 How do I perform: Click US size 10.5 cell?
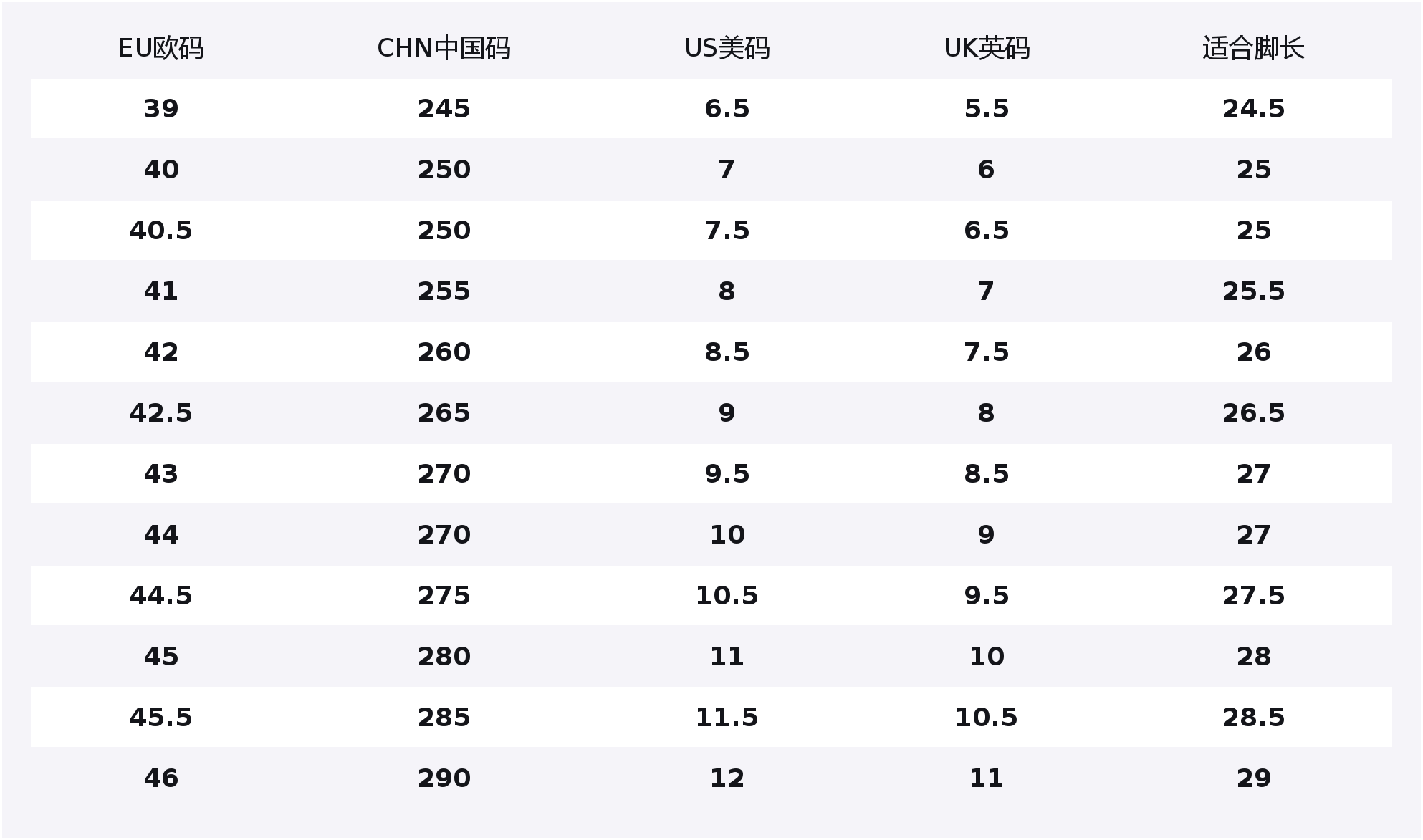[x=727, y=596]
